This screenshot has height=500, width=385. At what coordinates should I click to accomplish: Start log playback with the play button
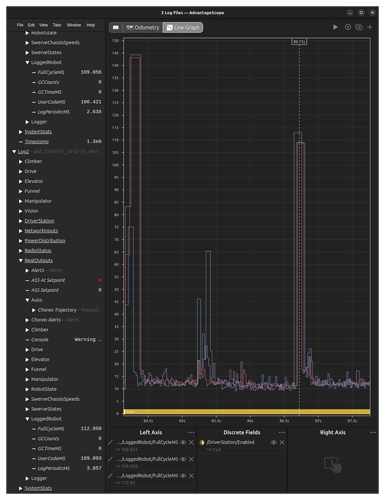tap(335, 27)
